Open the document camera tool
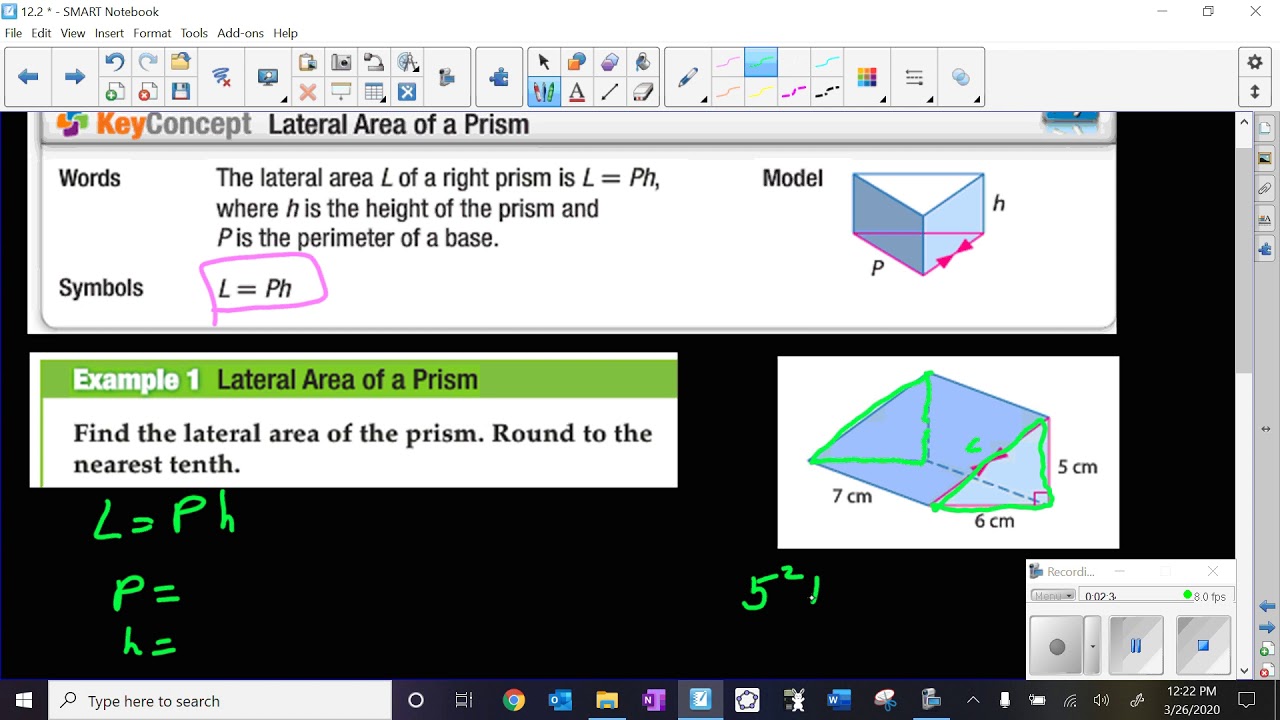This screenshot has height=720, width=1280. tap(374, 63)
